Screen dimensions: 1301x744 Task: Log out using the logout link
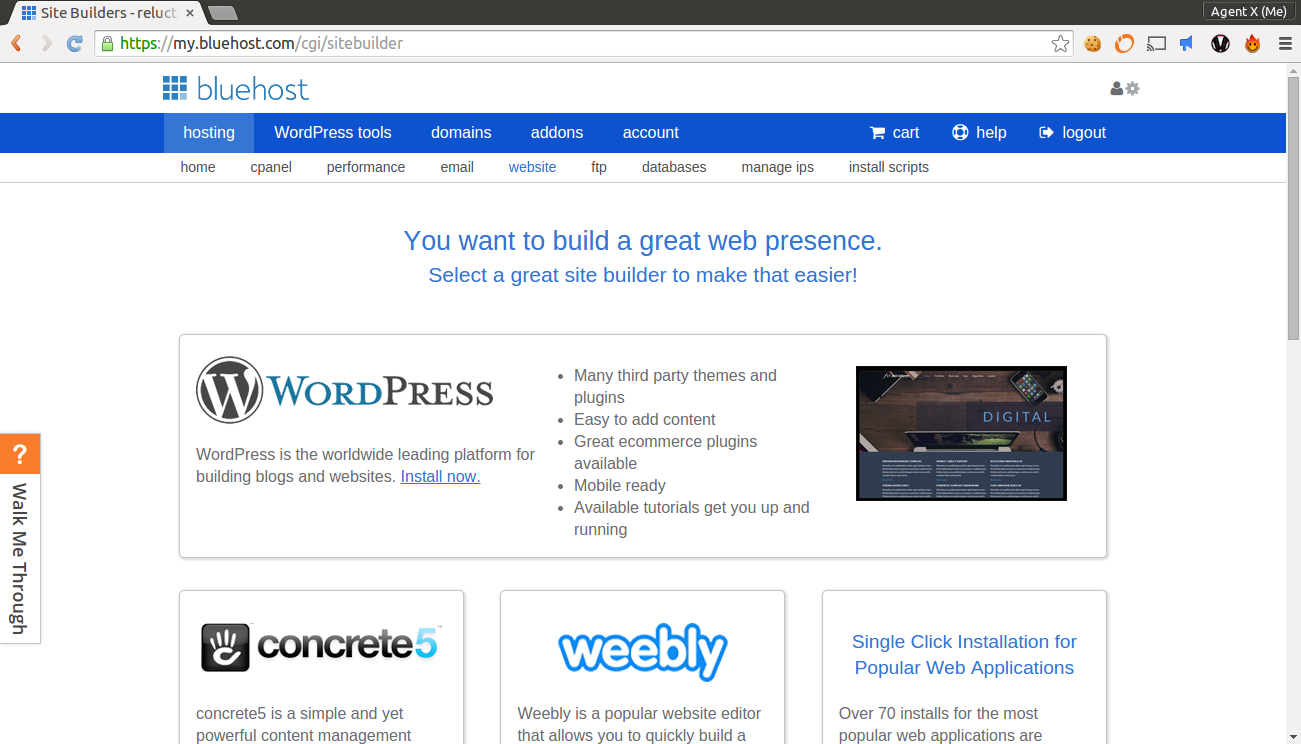1073,132
